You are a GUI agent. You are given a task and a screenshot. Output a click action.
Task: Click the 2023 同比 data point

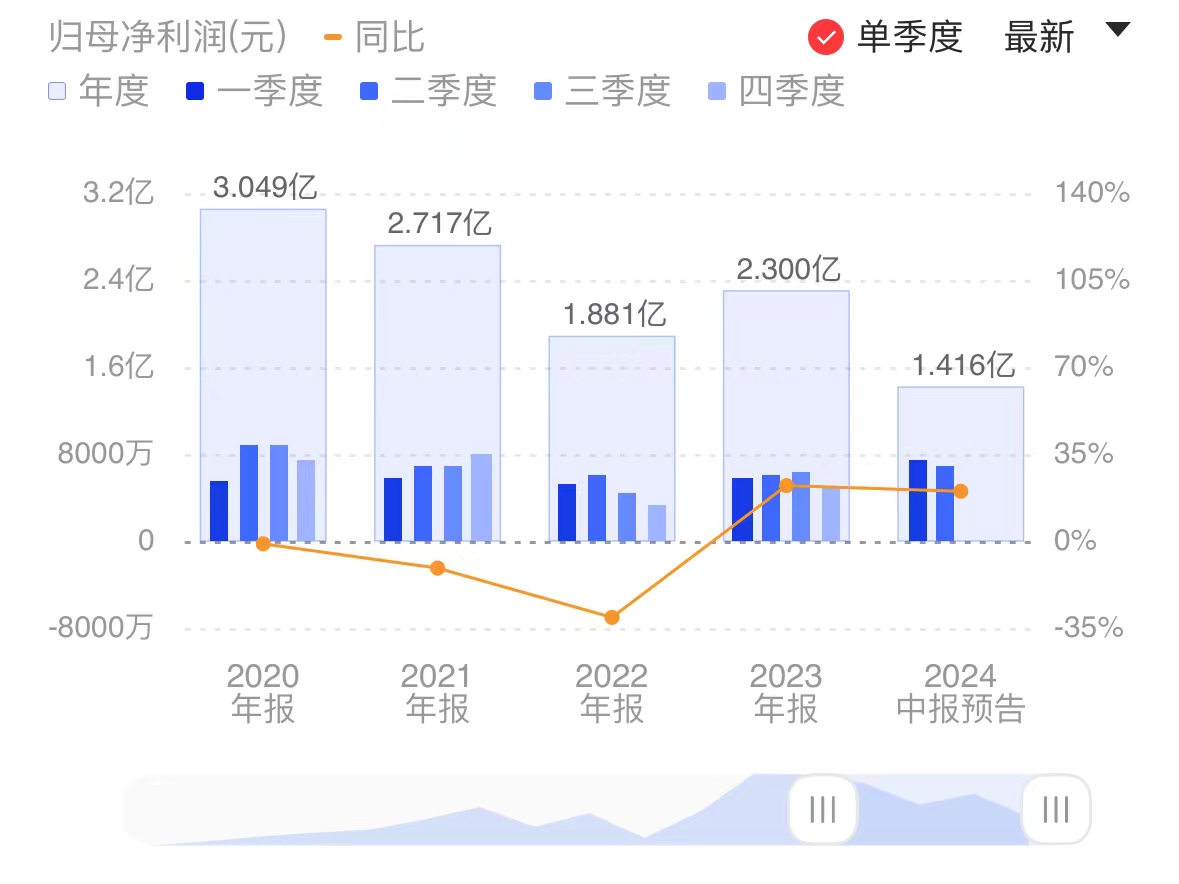[x=786, y=485]
